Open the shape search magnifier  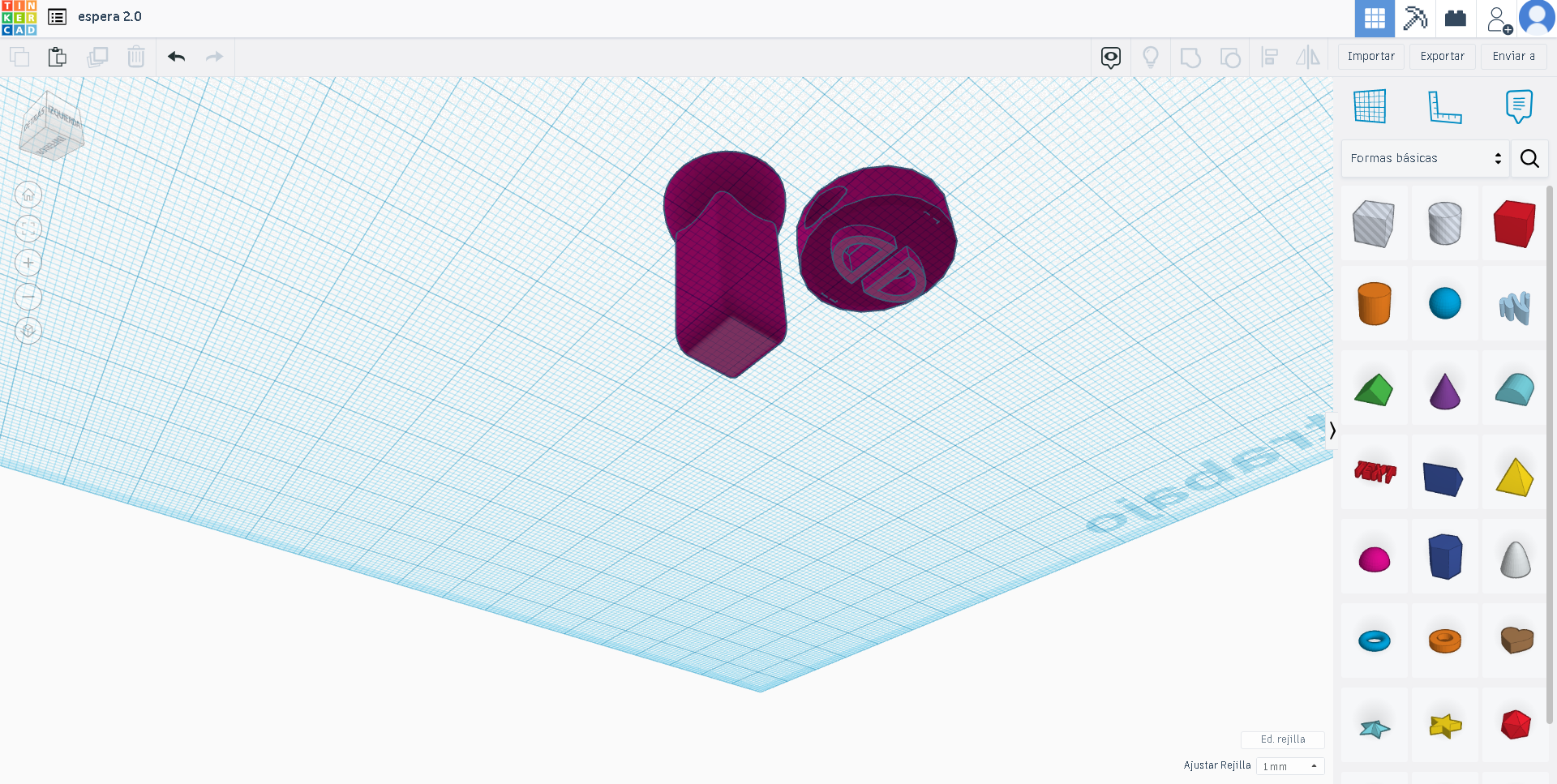point(1529,159)
